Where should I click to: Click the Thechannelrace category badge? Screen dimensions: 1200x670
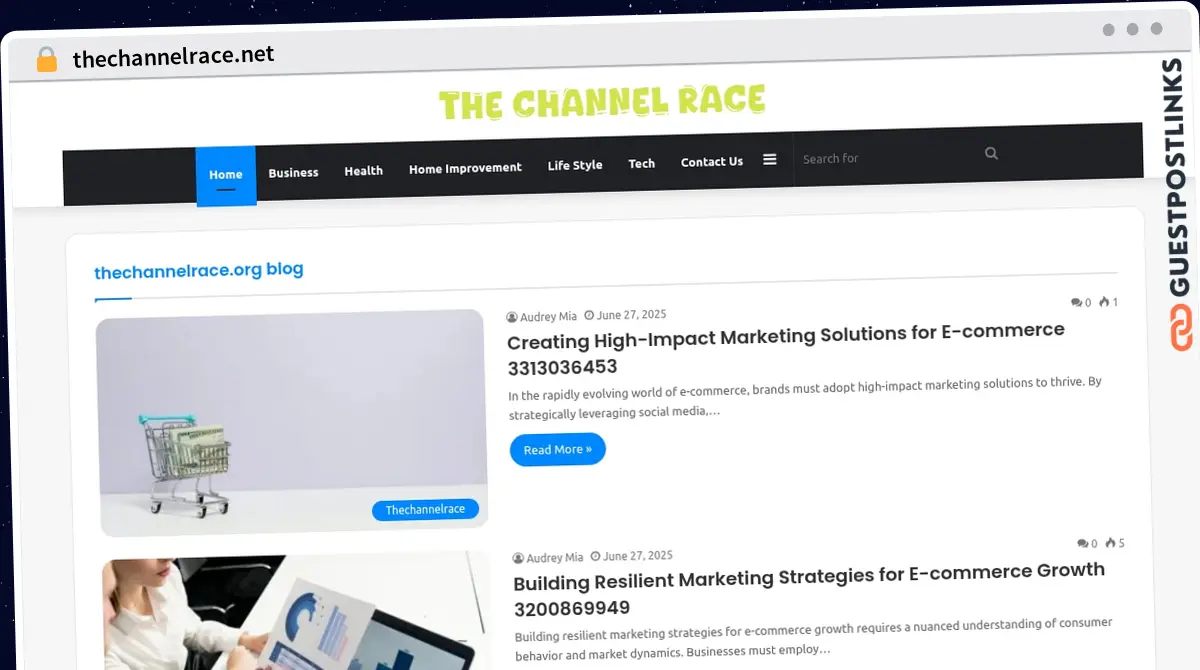pyautogui.click(x=426, y=510)
